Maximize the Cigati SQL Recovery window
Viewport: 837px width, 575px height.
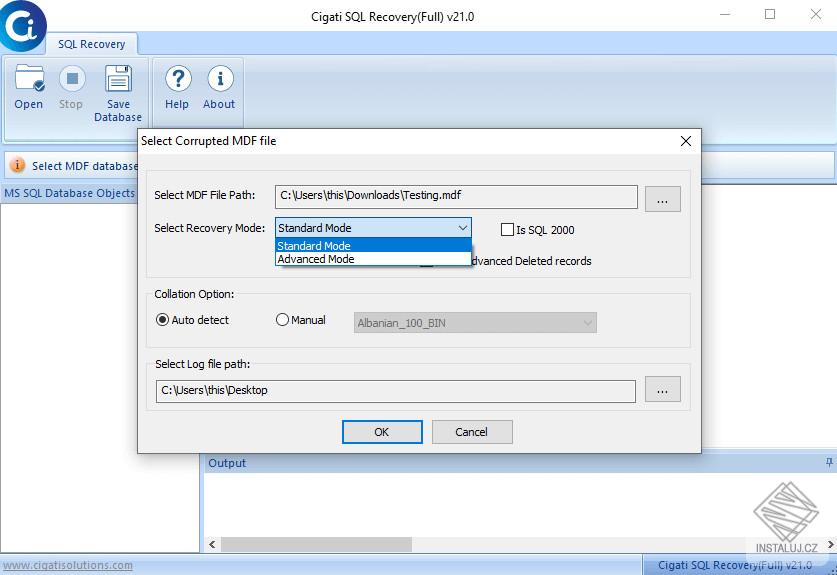click(x=770, y=15)
